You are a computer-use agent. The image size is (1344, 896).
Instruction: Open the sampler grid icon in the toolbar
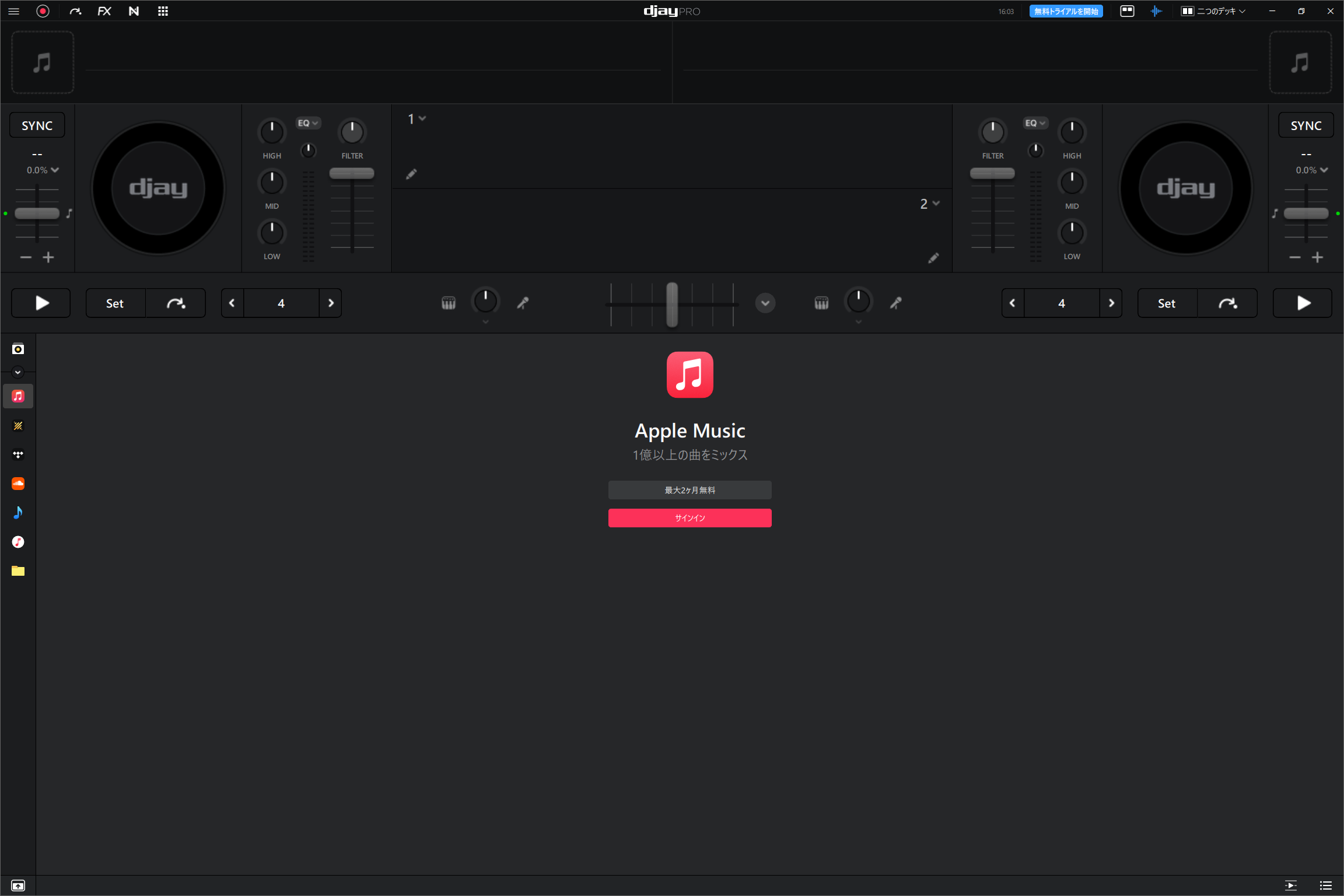[163, 10]
